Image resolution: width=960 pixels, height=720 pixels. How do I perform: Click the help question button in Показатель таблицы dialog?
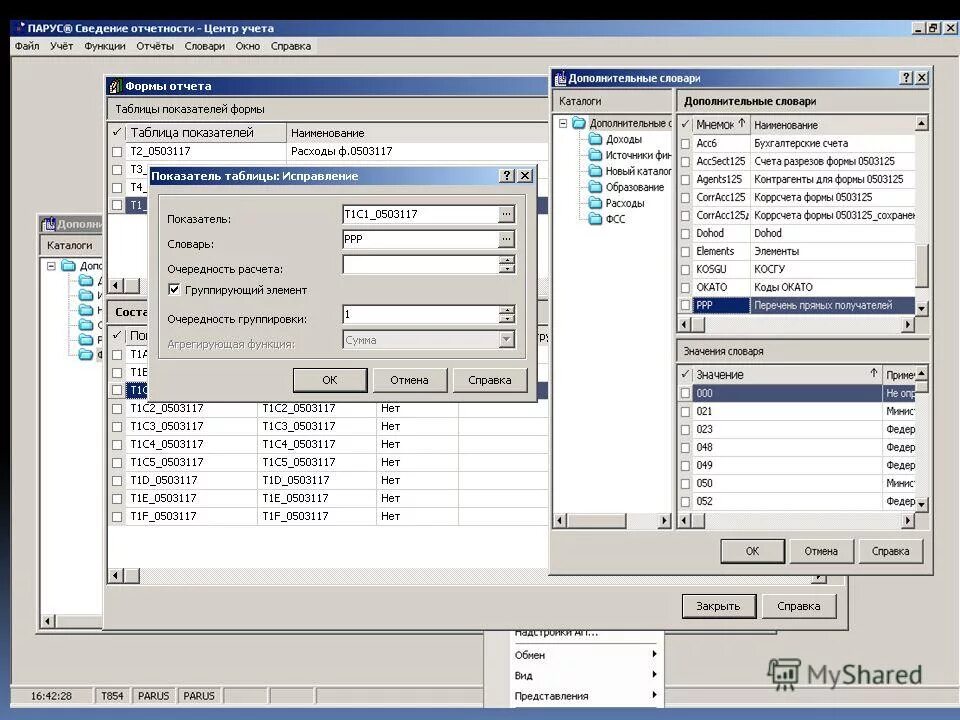coord(506,176)
